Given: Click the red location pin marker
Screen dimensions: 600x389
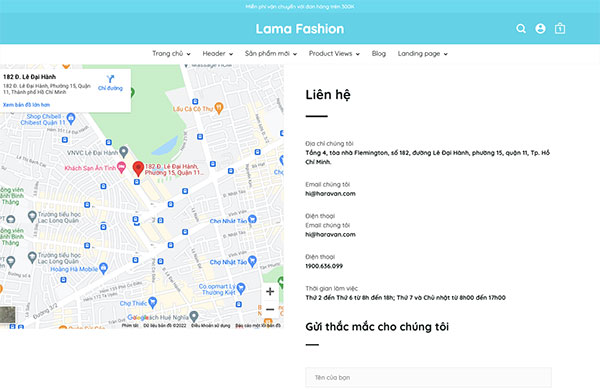Looking at the screenshot, I should pyautogui.click(x=138, y=169).
